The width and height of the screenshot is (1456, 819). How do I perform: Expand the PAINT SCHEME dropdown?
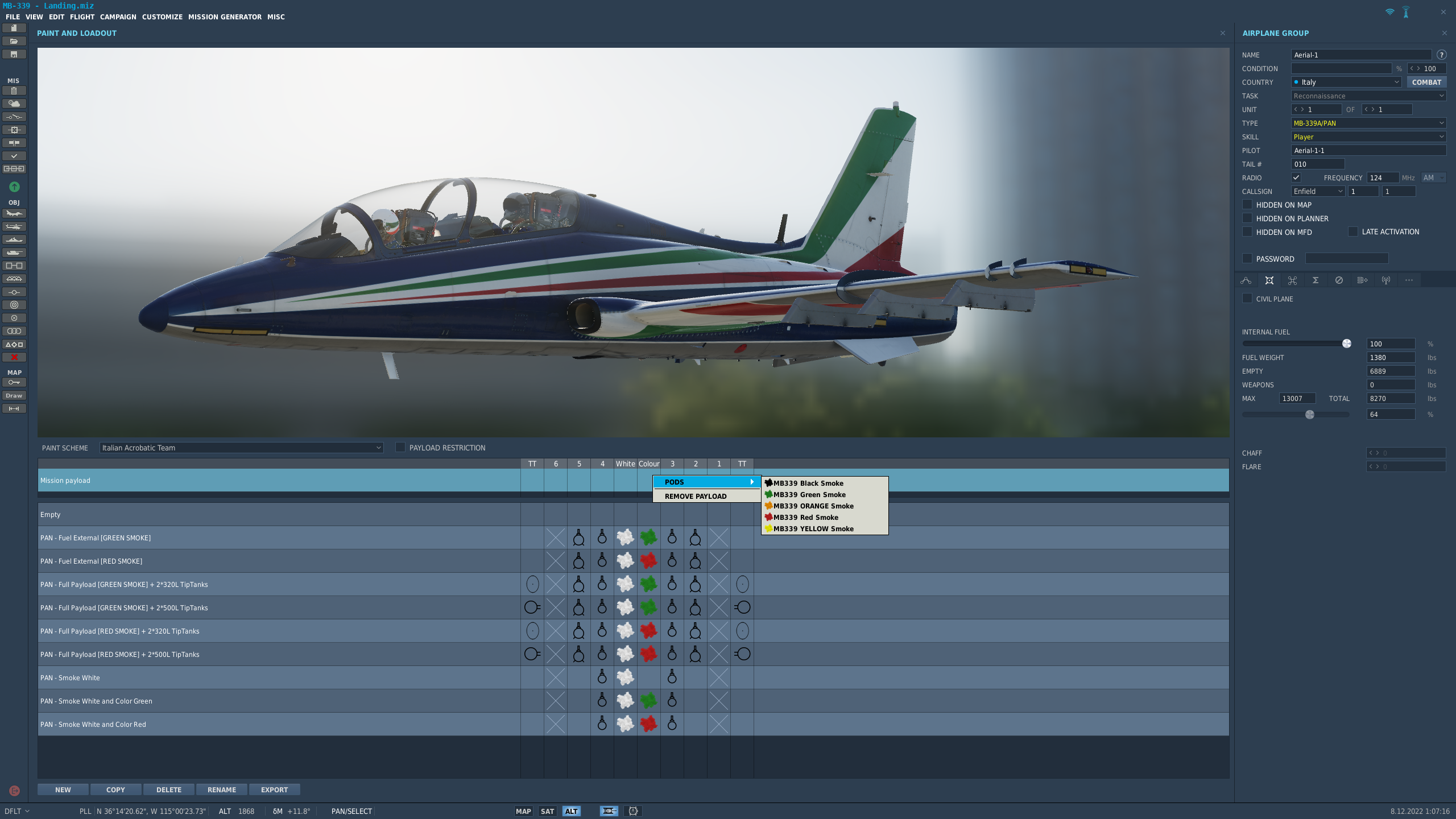click(x=241, y=448)
